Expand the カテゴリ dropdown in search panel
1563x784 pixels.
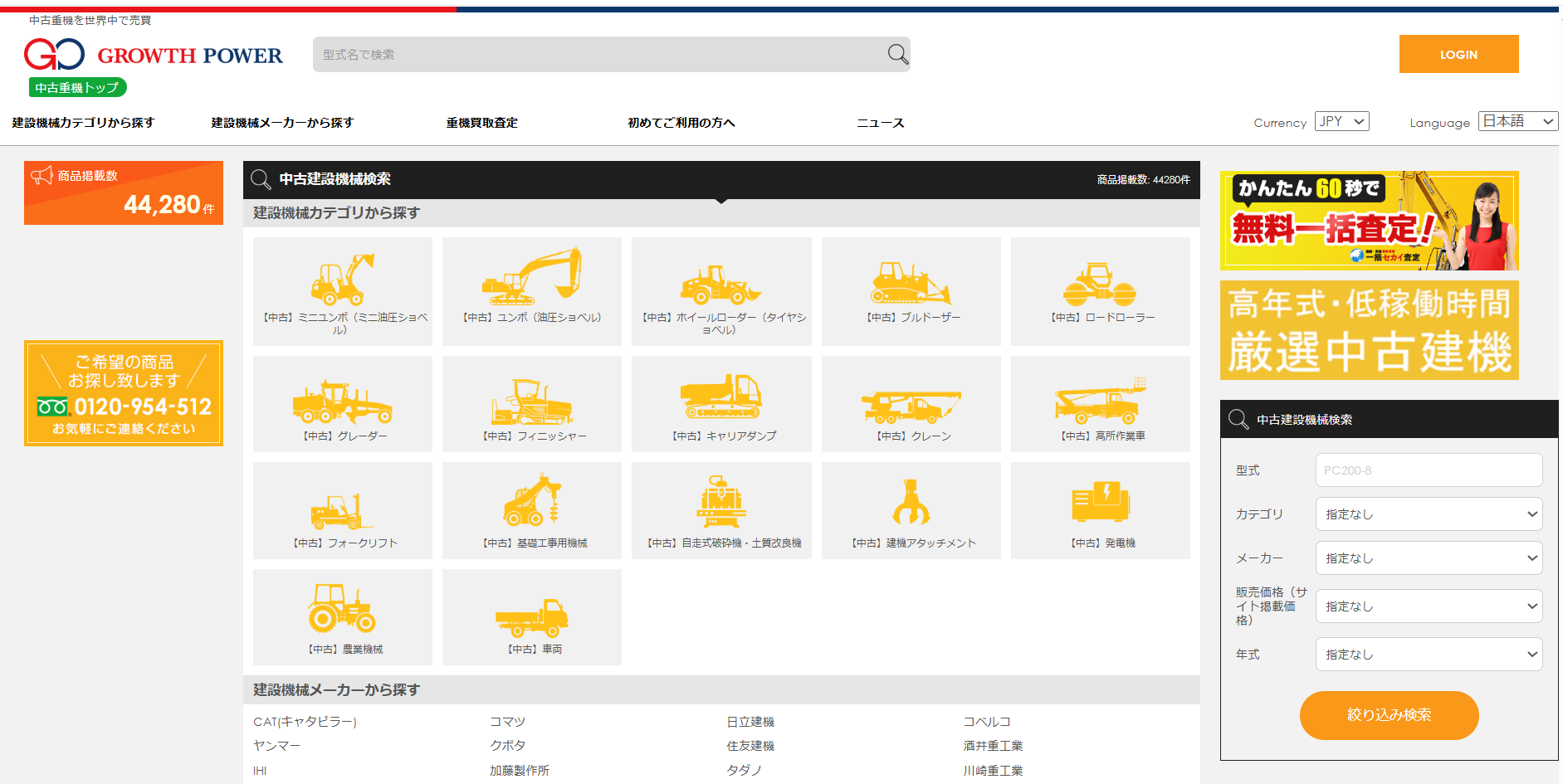(1429, 514)
